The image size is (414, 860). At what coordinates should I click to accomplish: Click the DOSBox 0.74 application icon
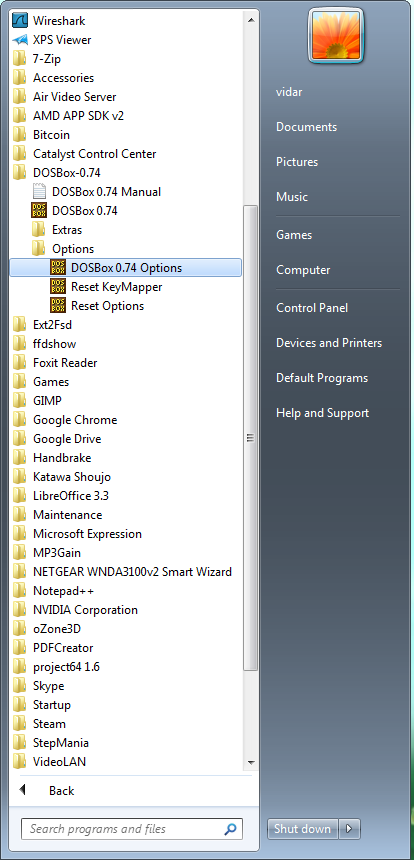click(x=39, y=211)
